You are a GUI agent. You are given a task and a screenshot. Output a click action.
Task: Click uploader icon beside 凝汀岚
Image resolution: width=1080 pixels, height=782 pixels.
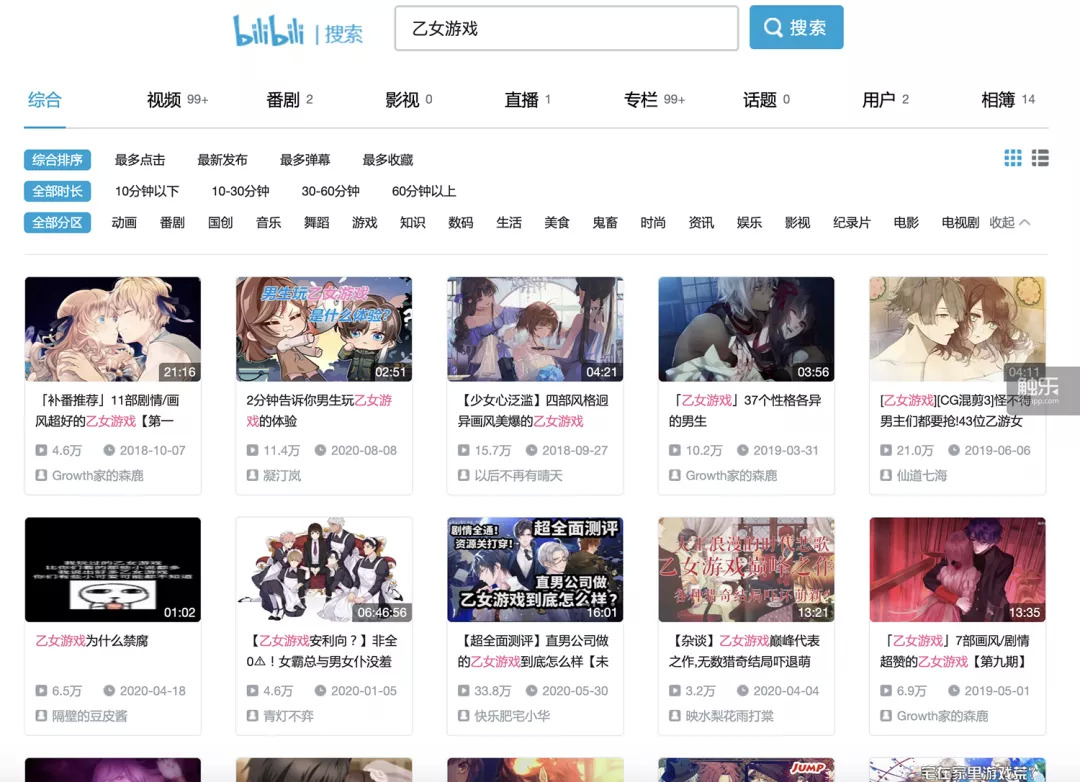pos(253,475)
